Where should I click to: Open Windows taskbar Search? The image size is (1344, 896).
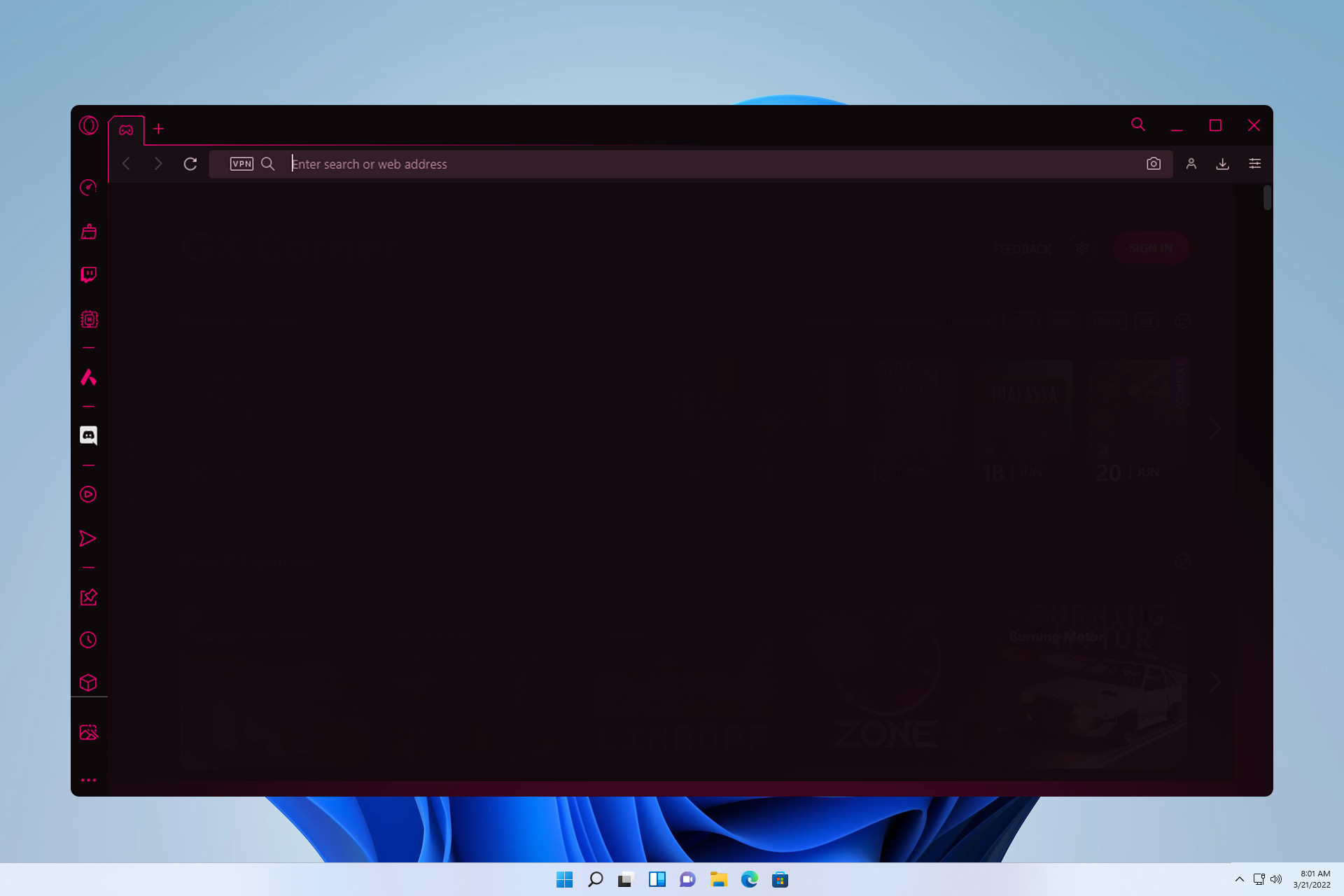tap(595, 879)
